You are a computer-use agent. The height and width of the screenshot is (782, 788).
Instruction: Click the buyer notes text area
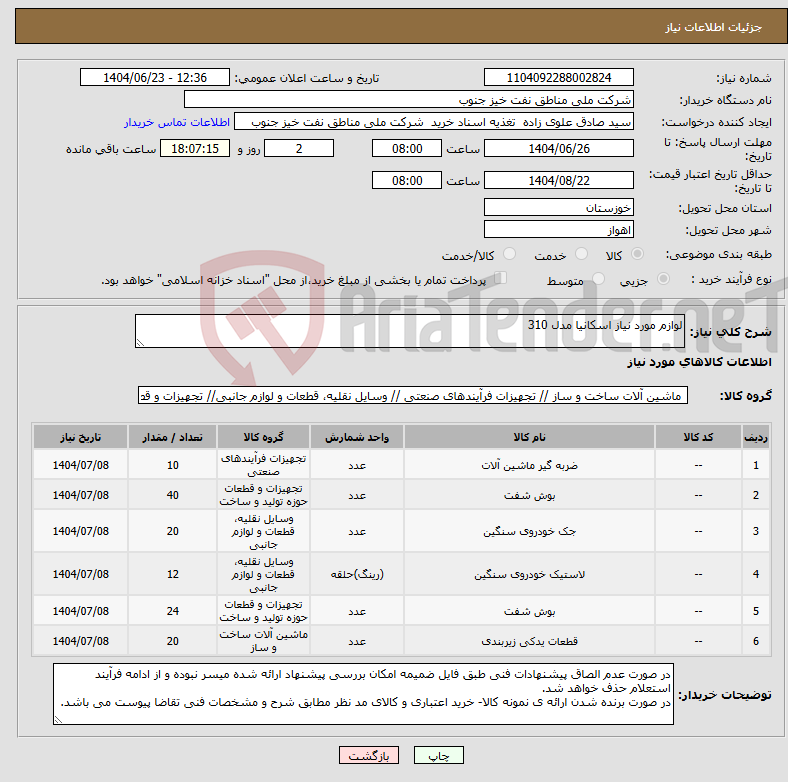(x=363, y=694)
